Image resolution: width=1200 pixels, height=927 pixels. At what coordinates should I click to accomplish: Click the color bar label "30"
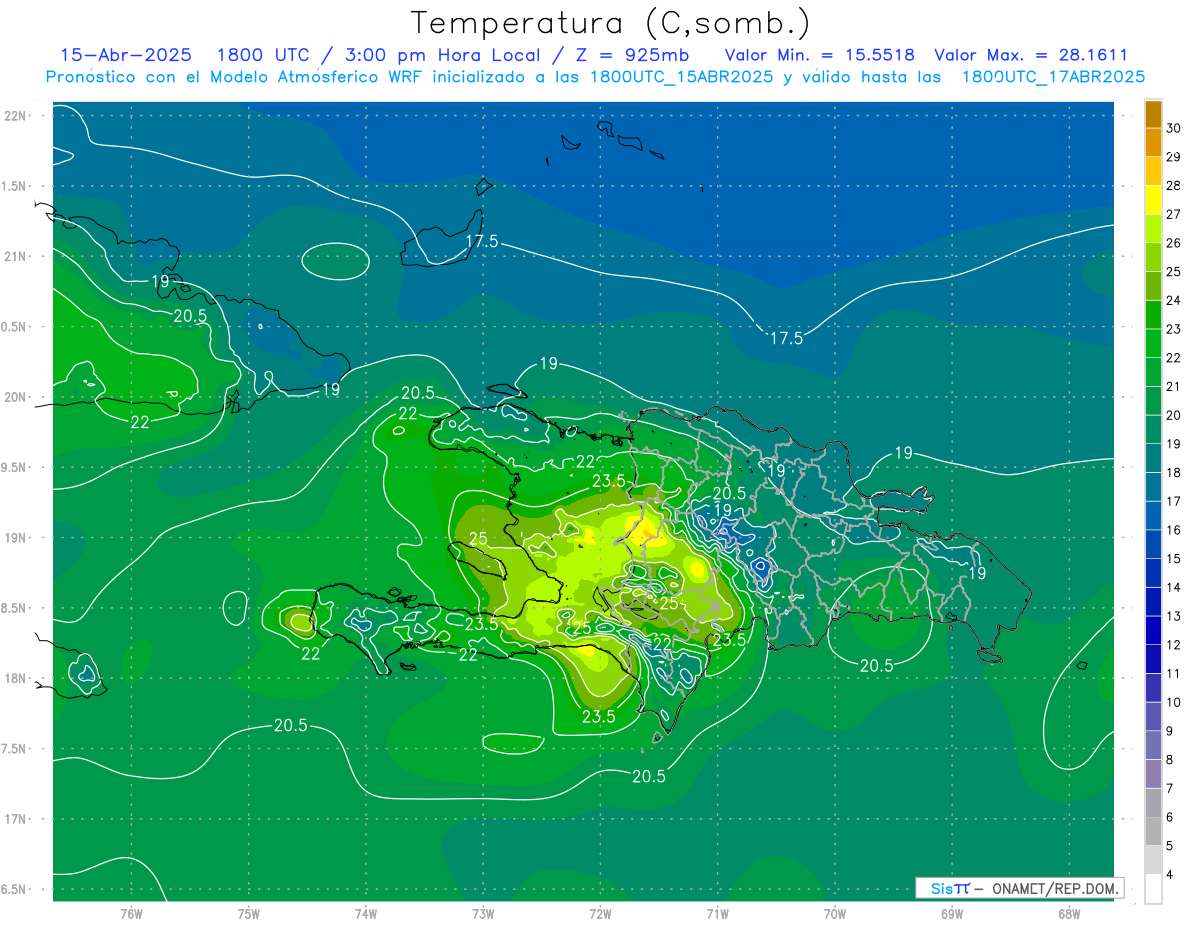click(x=1175, y=130)
